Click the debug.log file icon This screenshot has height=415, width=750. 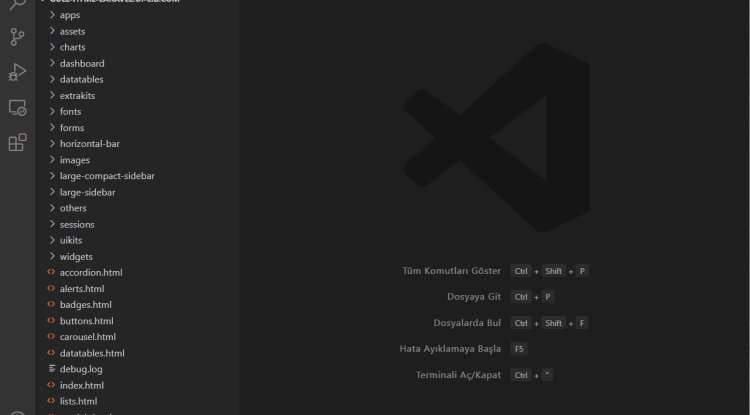pos(52,369)
